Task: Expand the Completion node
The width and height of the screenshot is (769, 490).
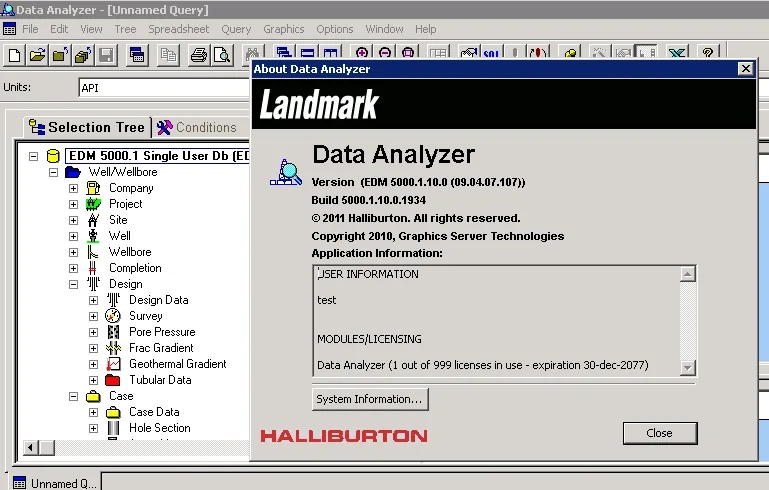Action: [x=74, y=268]
